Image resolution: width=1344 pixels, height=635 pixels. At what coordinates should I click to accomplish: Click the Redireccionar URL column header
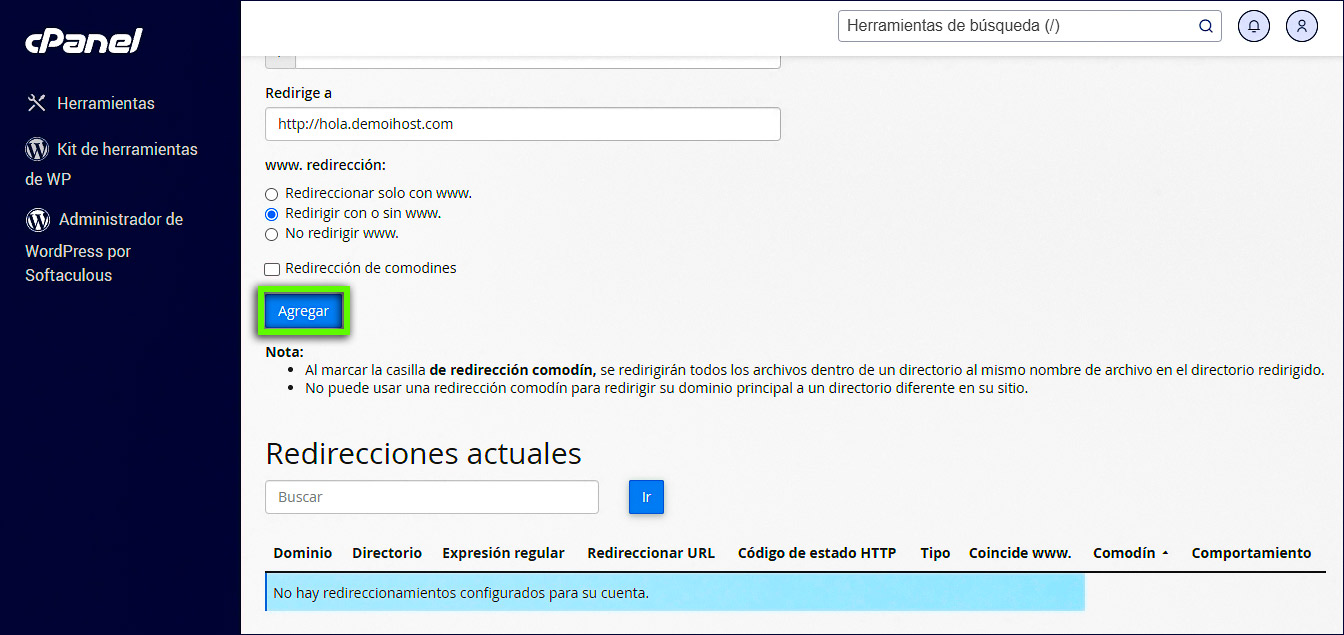[x=650, y=553]
